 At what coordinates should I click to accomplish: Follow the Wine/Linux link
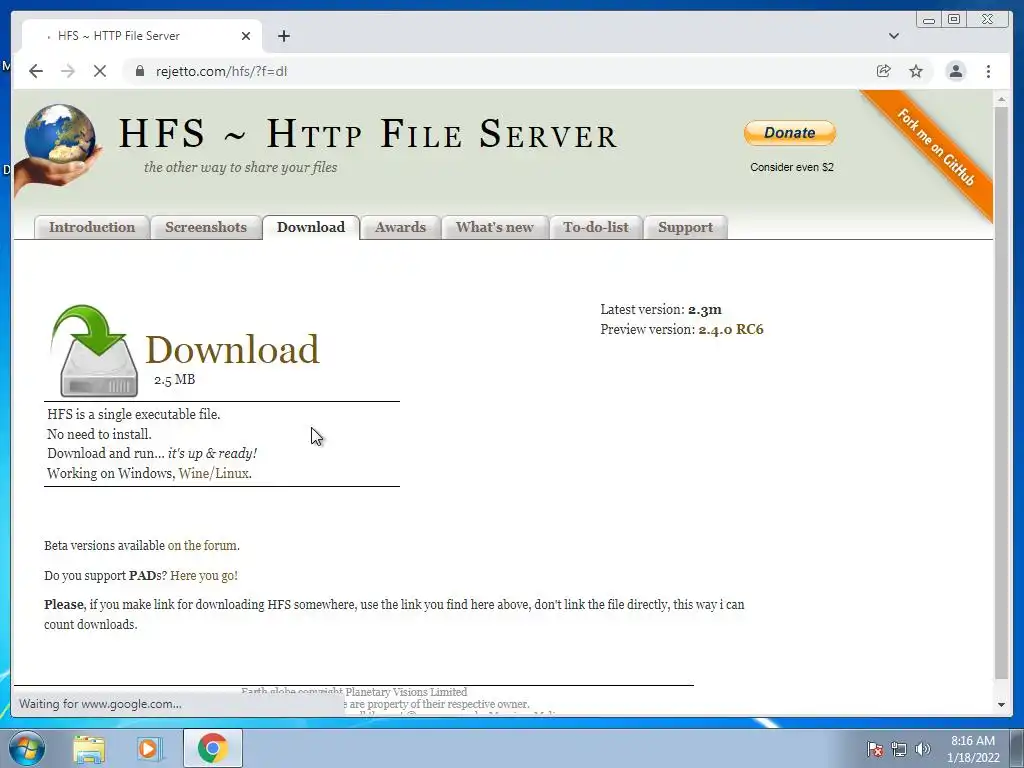[x=214, y=473]
